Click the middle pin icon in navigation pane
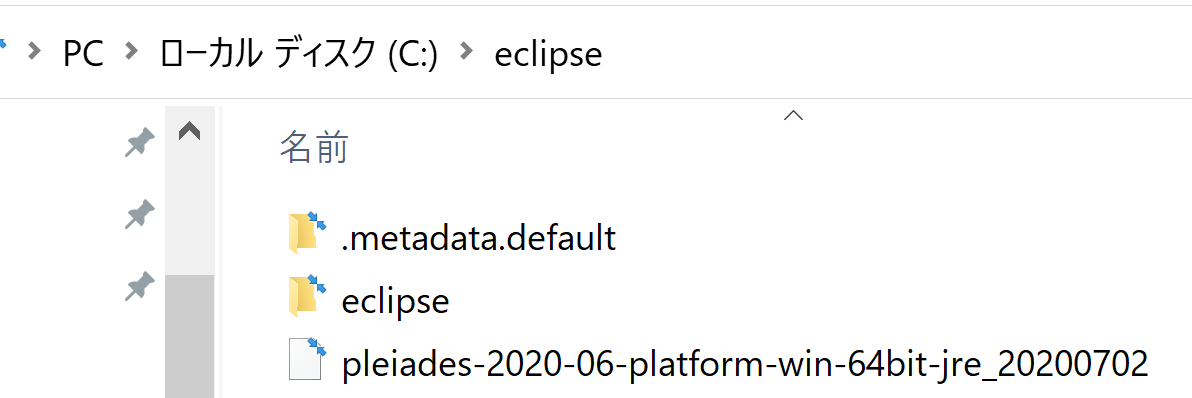Screen dimensions: 1192x398 140,215
